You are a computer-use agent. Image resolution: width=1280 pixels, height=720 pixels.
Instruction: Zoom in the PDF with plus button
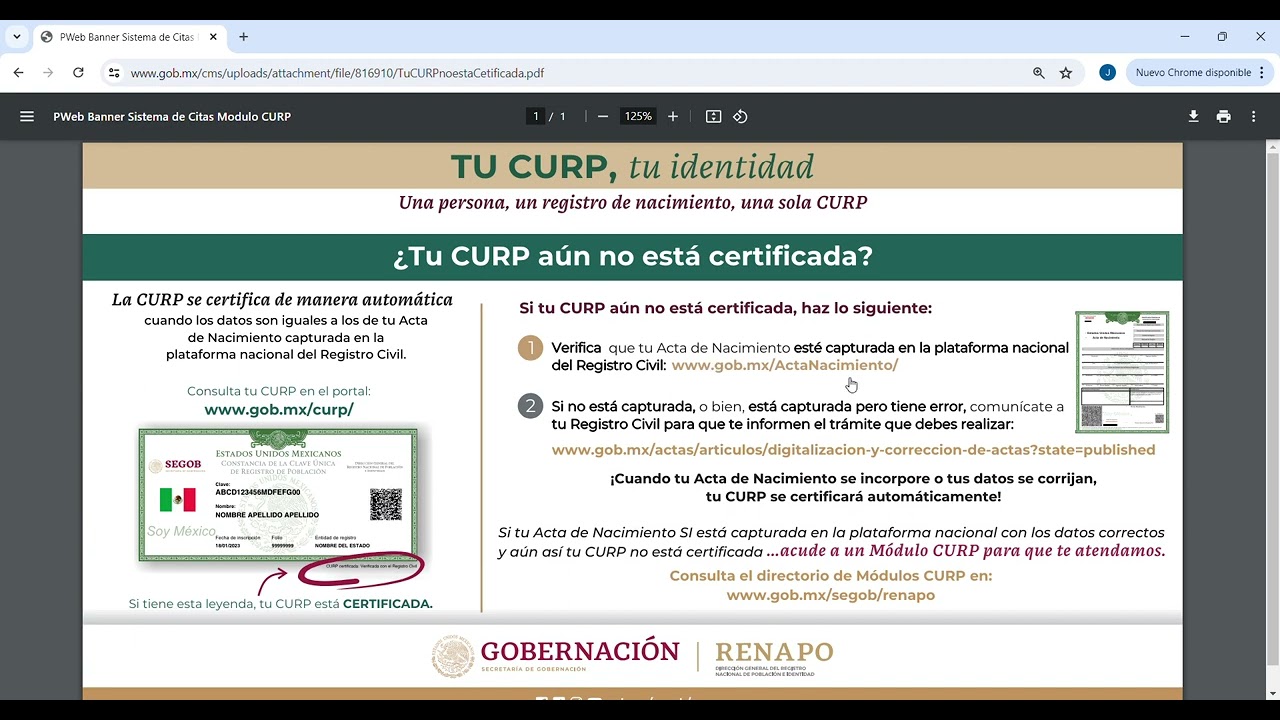coord(673,117)
